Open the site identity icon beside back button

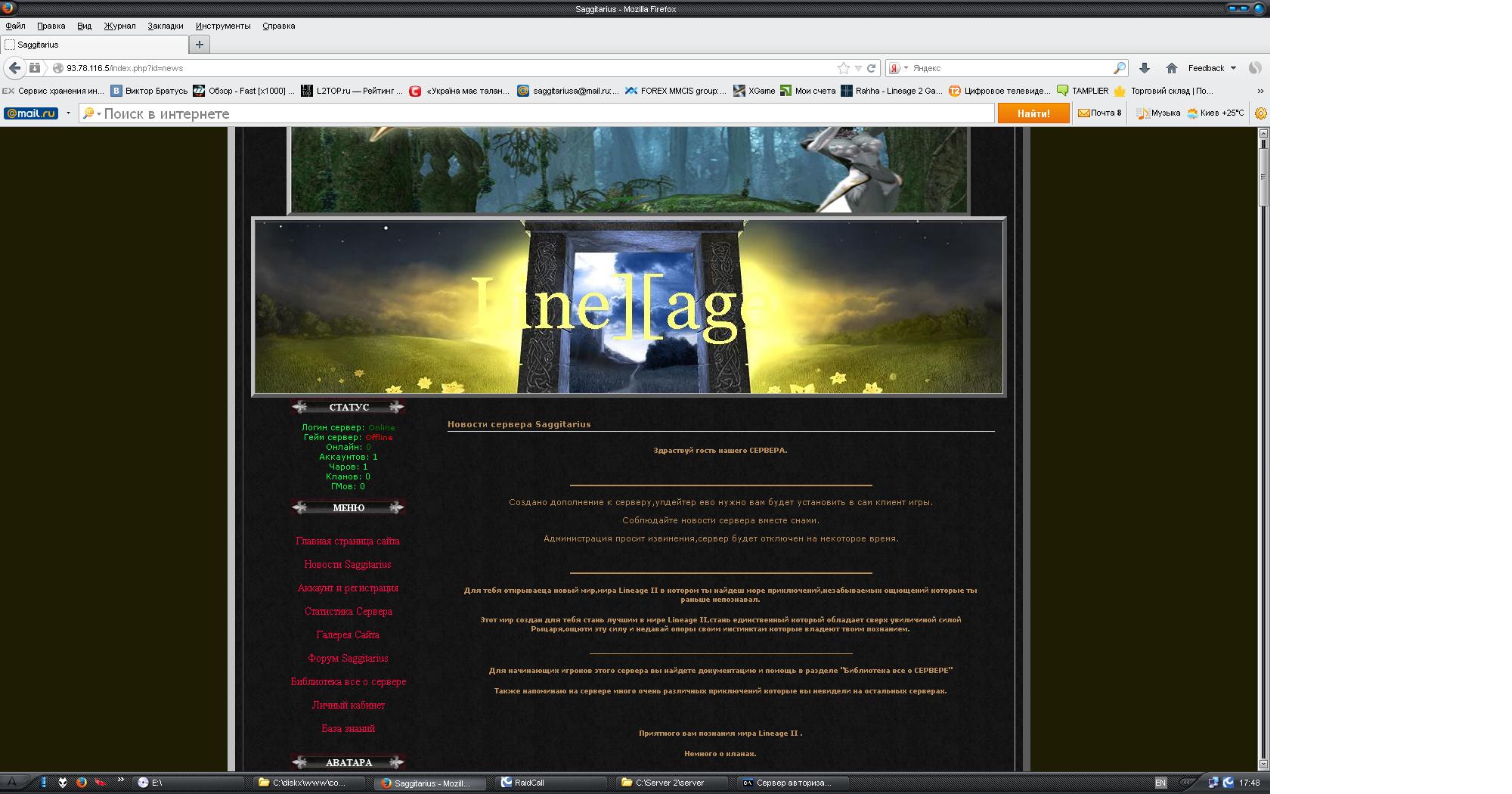(x=35, y=68)
